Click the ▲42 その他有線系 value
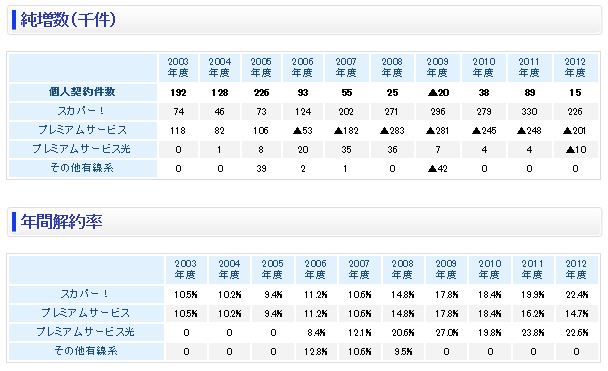Screen dimensions: 608x371 438,169
